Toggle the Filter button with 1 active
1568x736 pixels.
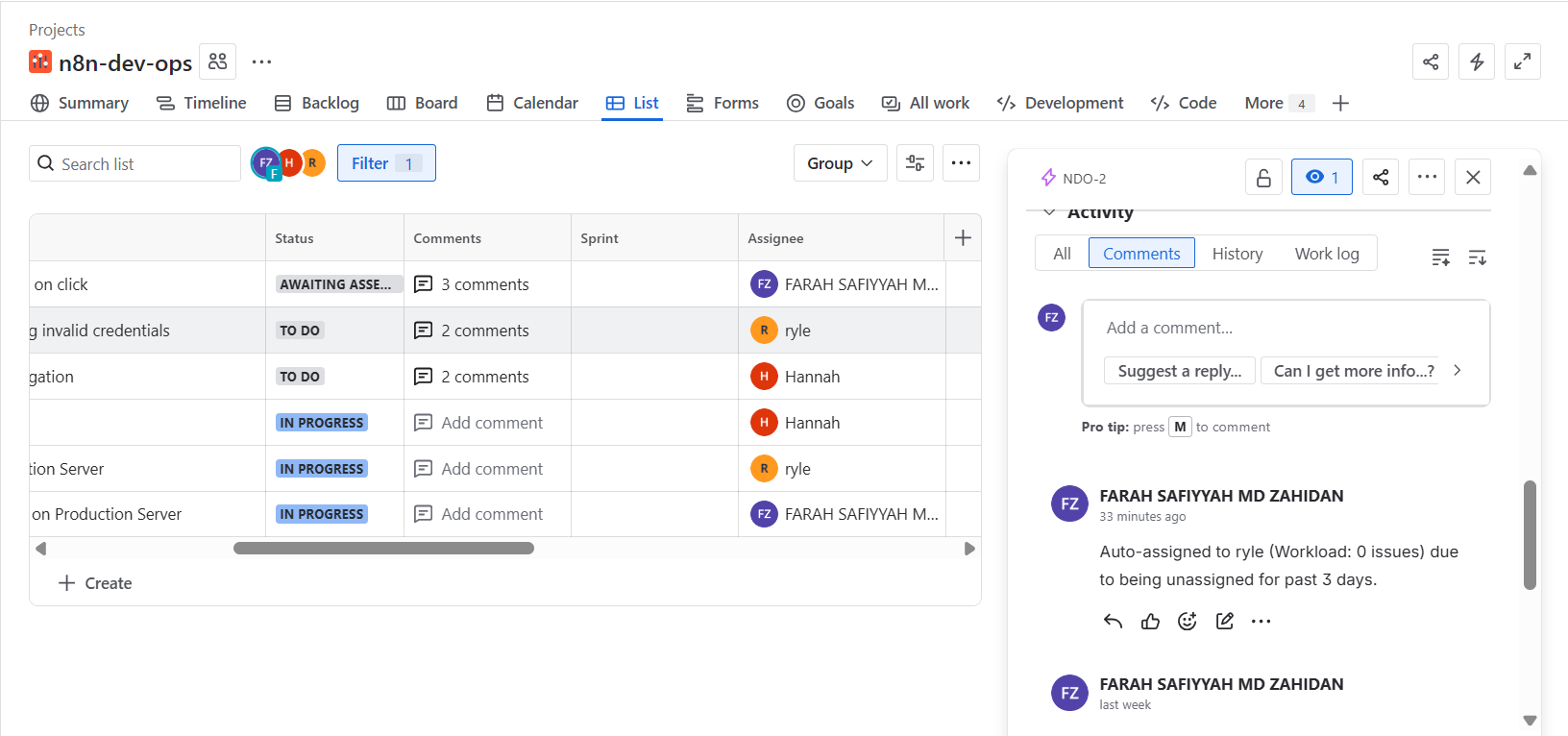(x=386, y=163)
